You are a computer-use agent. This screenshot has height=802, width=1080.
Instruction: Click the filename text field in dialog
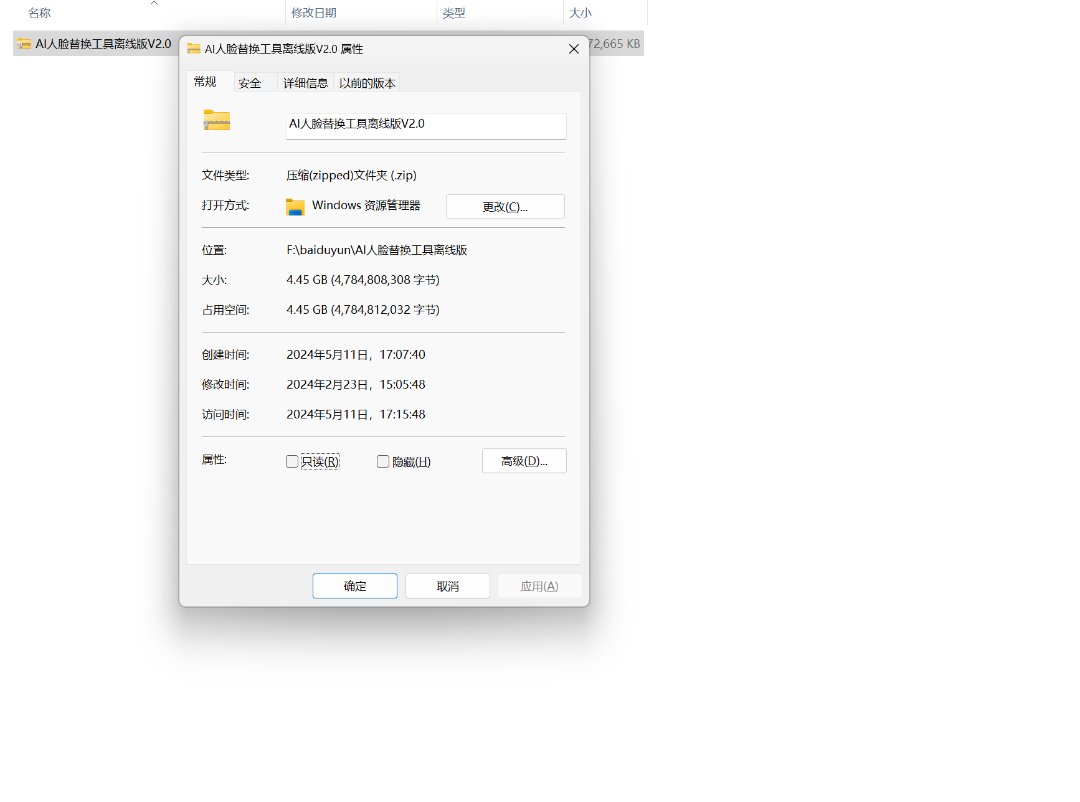[426, 125]
